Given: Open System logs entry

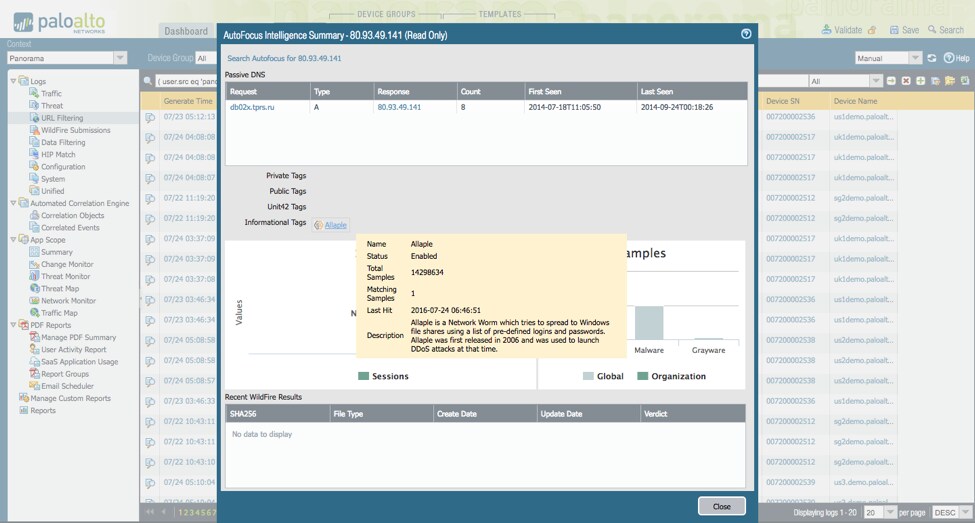Looking at the screenshot, I should click(53, 178).
